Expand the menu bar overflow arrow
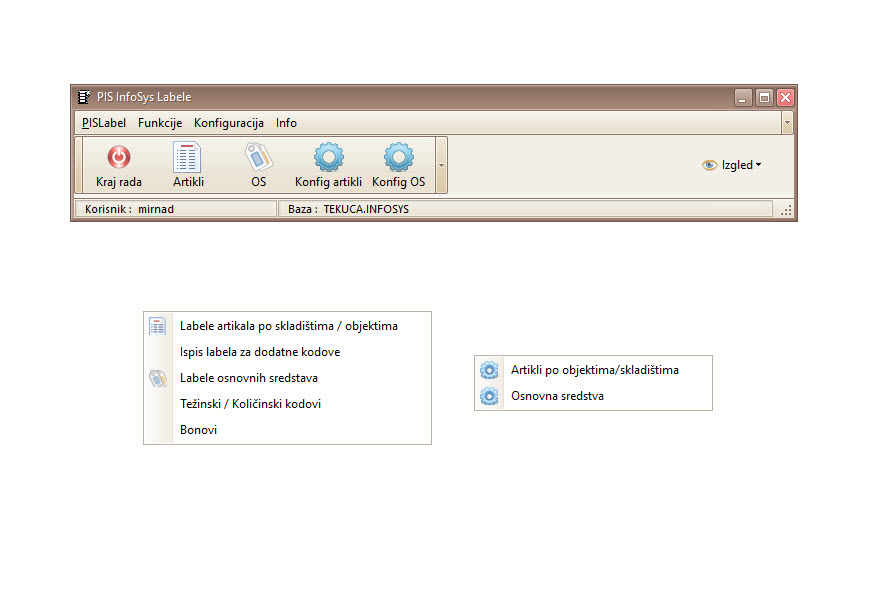Screen dimensions: 870x589 pyautogui.click(x=787, y=123)
